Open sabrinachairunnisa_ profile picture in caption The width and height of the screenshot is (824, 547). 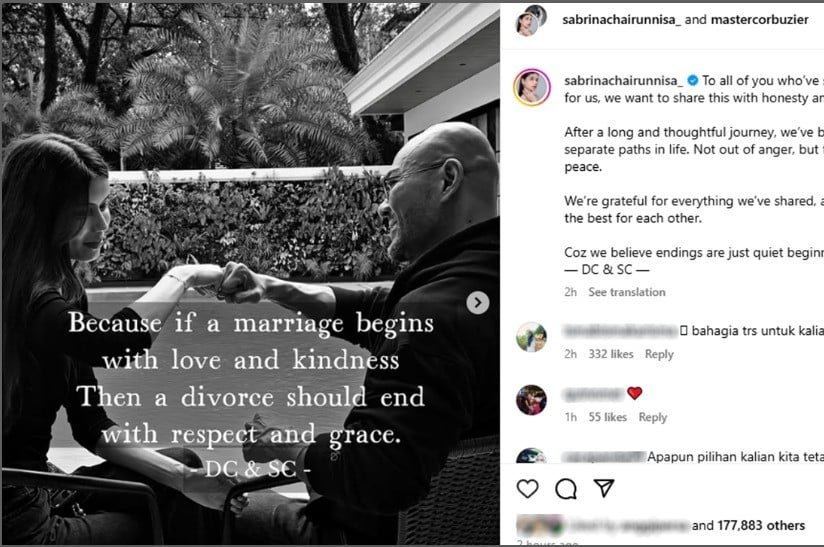(532, 87)
